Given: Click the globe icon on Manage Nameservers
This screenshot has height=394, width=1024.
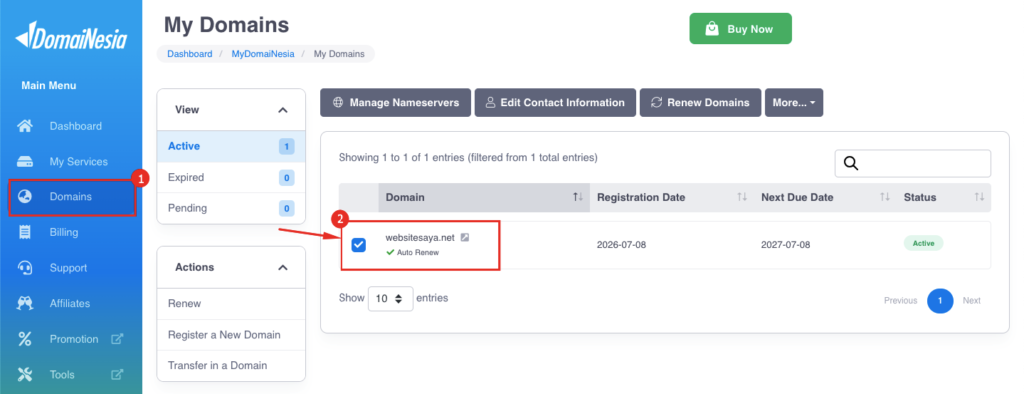Looking at the screenshot, I should [x=338, y=103].
